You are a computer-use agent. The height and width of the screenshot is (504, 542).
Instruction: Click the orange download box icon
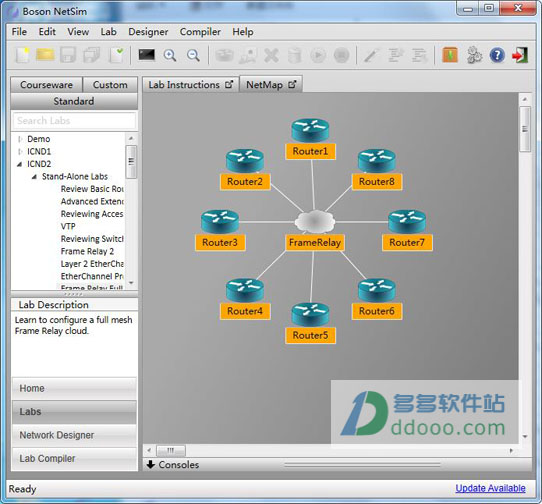[x=450, y=55]
